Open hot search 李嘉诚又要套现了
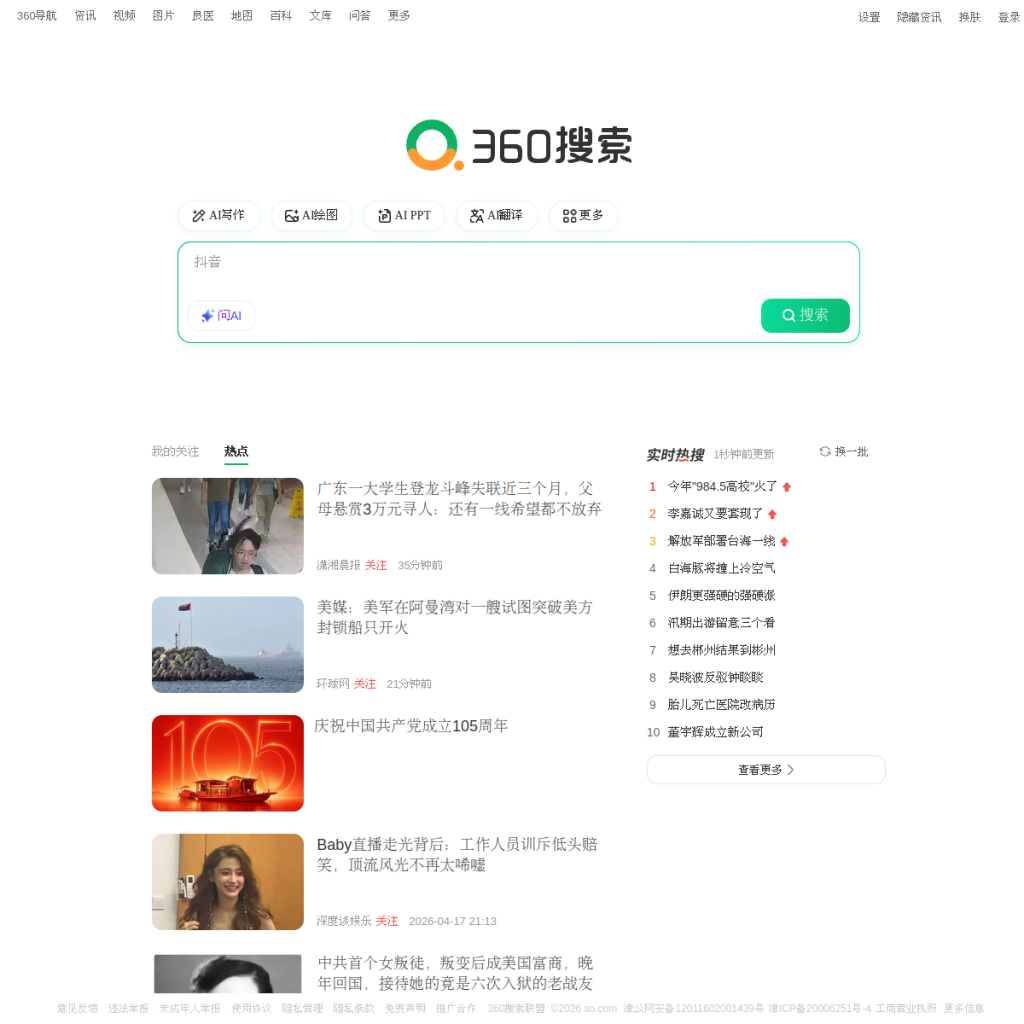 coord(715,514)
